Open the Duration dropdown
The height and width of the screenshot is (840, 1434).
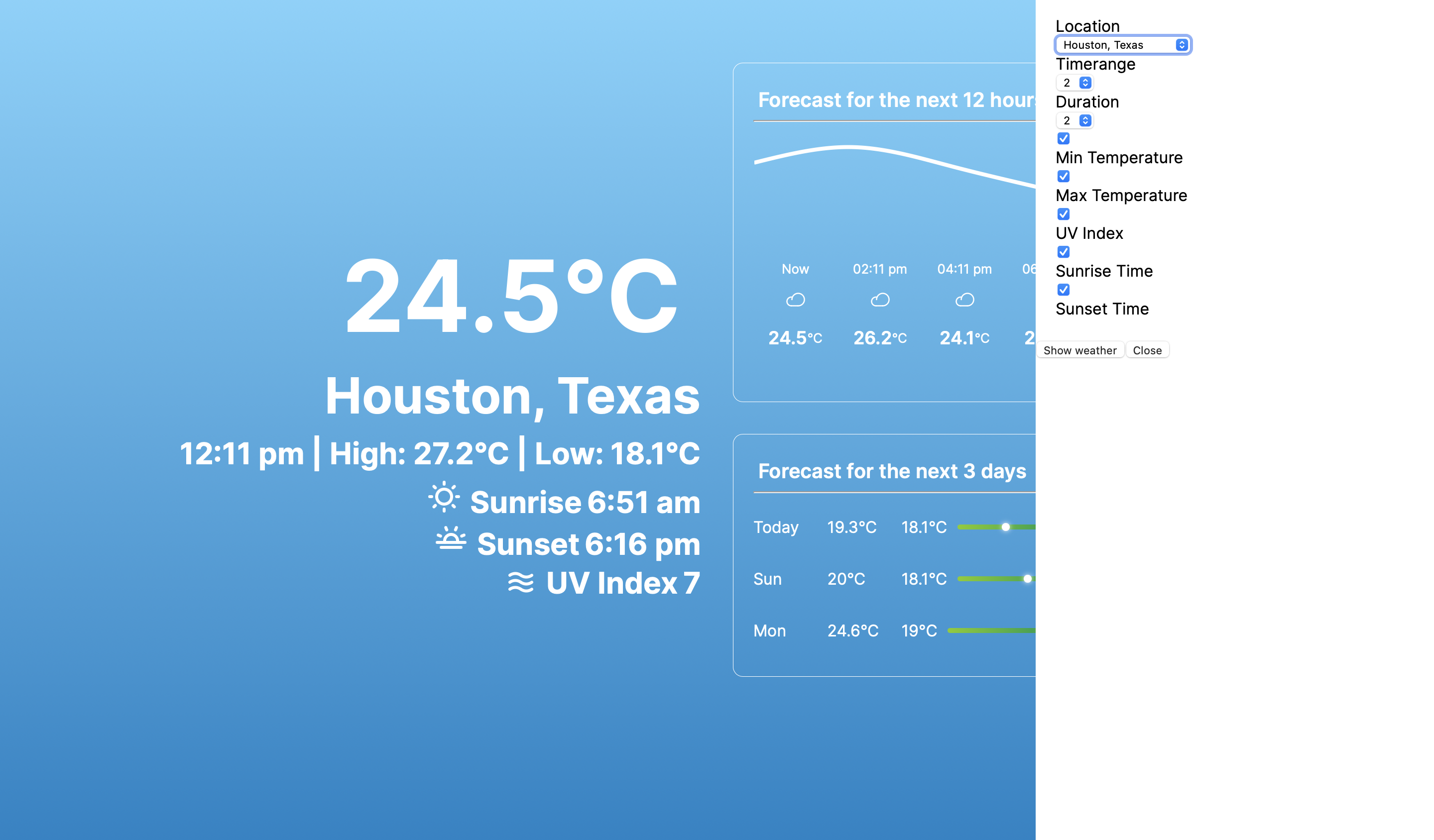(1075, 120)
